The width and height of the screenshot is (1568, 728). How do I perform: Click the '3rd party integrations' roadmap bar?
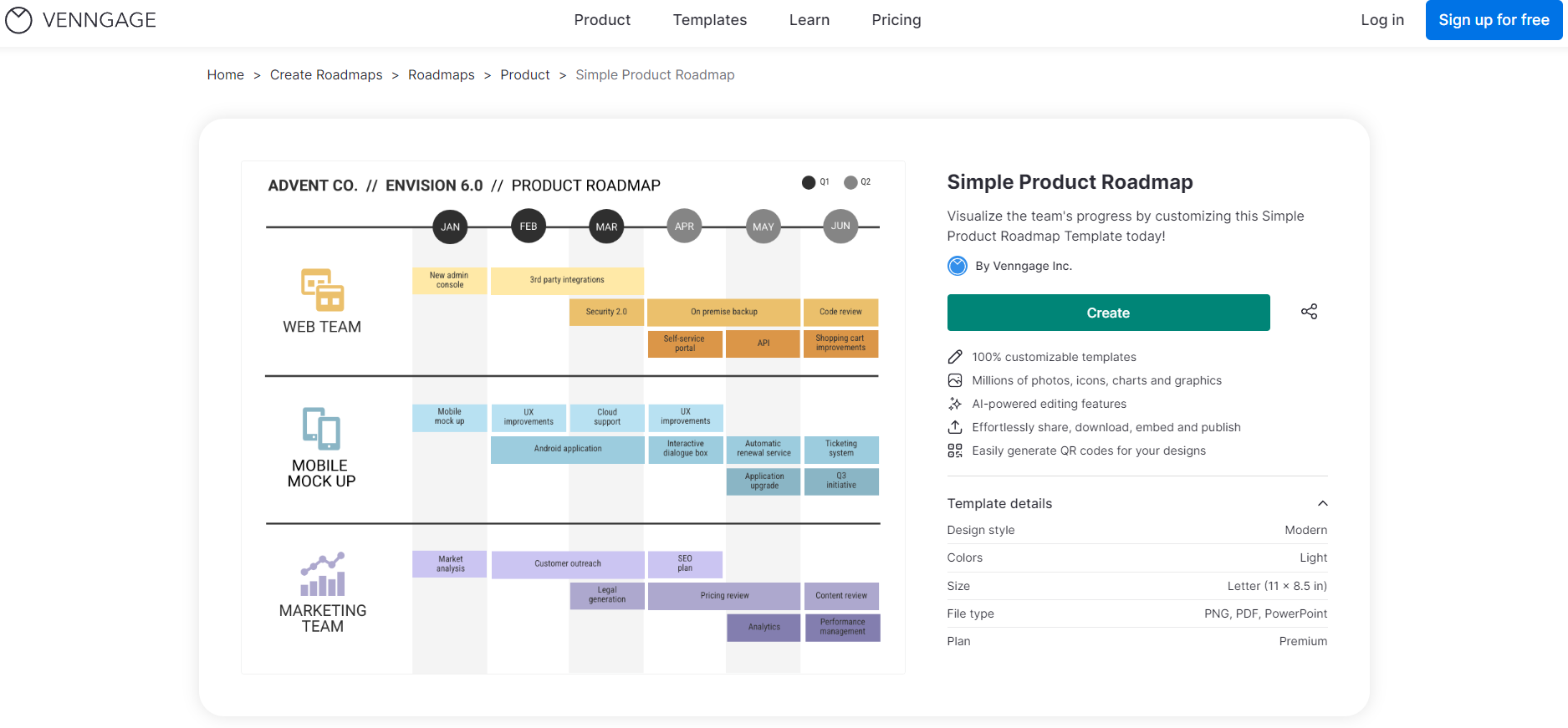[x=567, y=280]
